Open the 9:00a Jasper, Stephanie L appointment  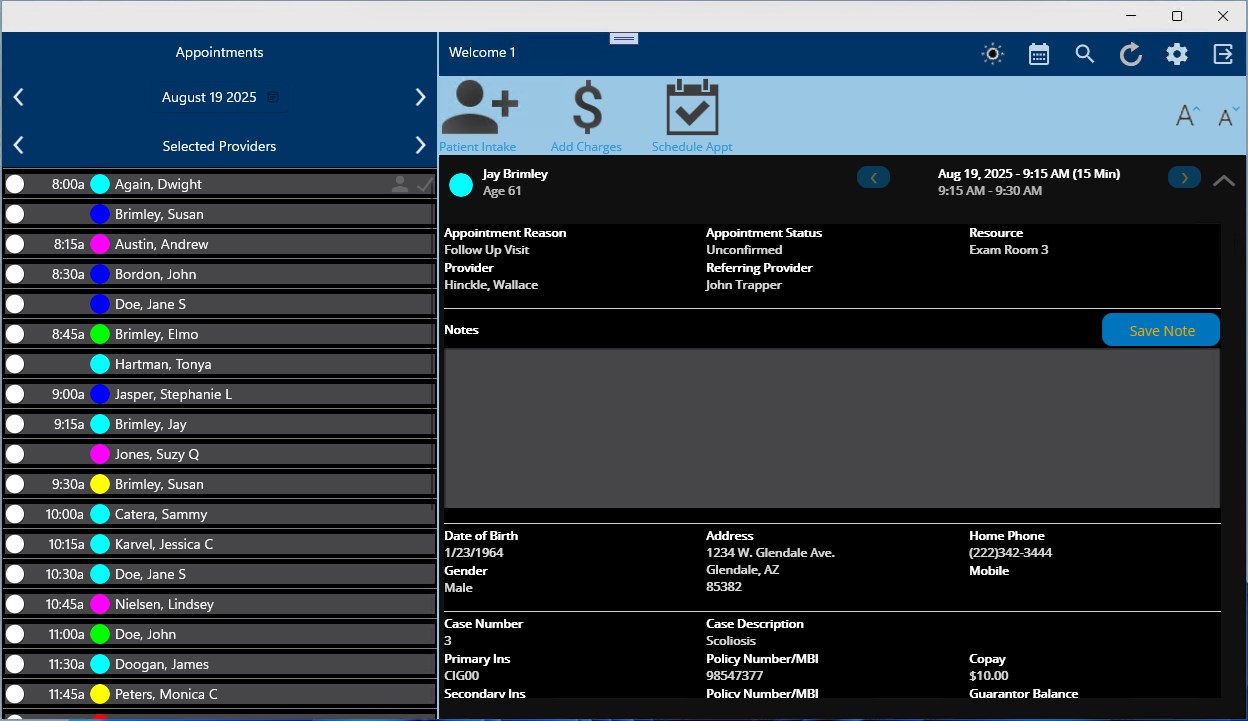tap(219, 394)
